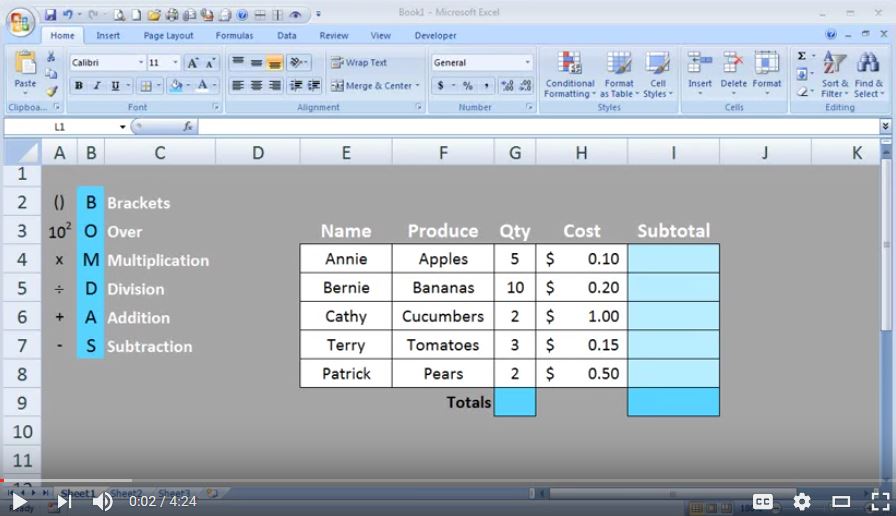The height and width of the screenshot is (516, 896).
Task: Switch to the Data tab
Action: coord(287,35)
